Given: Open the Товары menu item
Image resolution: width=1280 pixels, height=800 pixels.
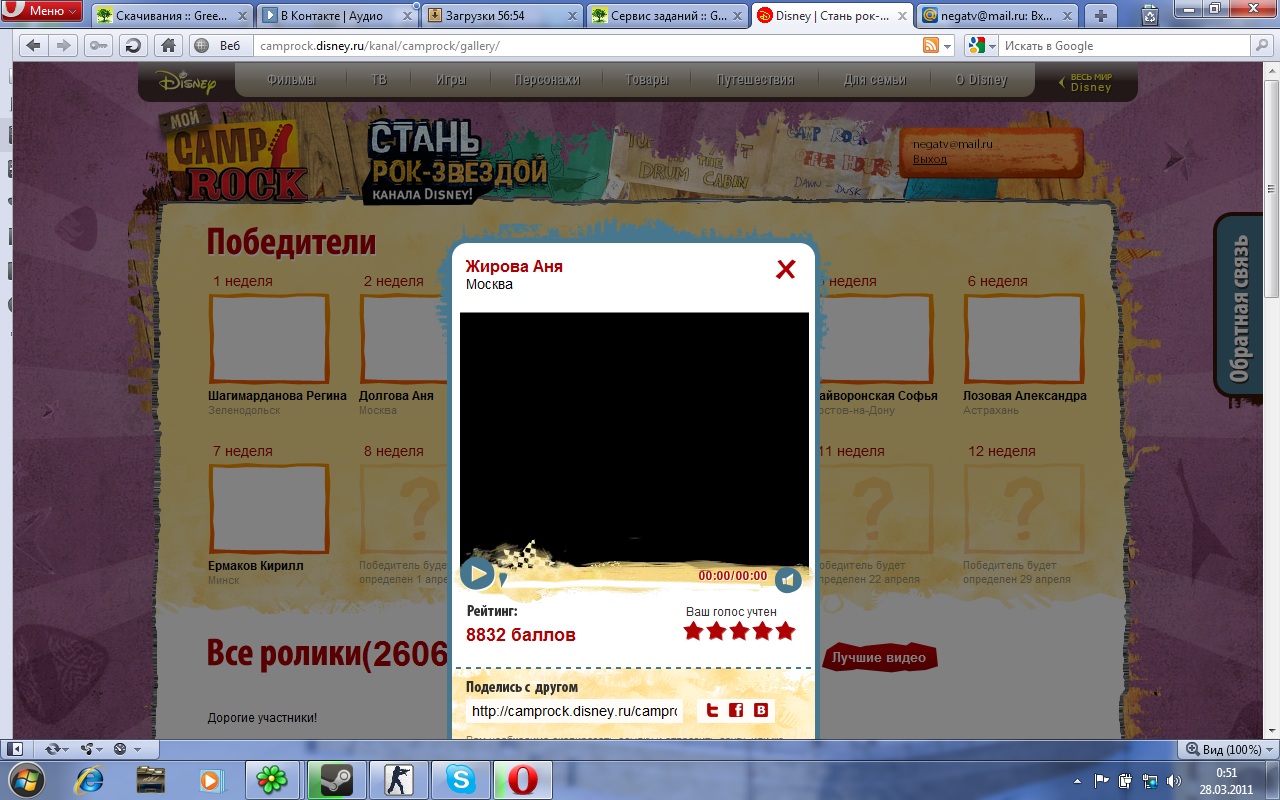Looking at the screenshot, I should point(647,80).
